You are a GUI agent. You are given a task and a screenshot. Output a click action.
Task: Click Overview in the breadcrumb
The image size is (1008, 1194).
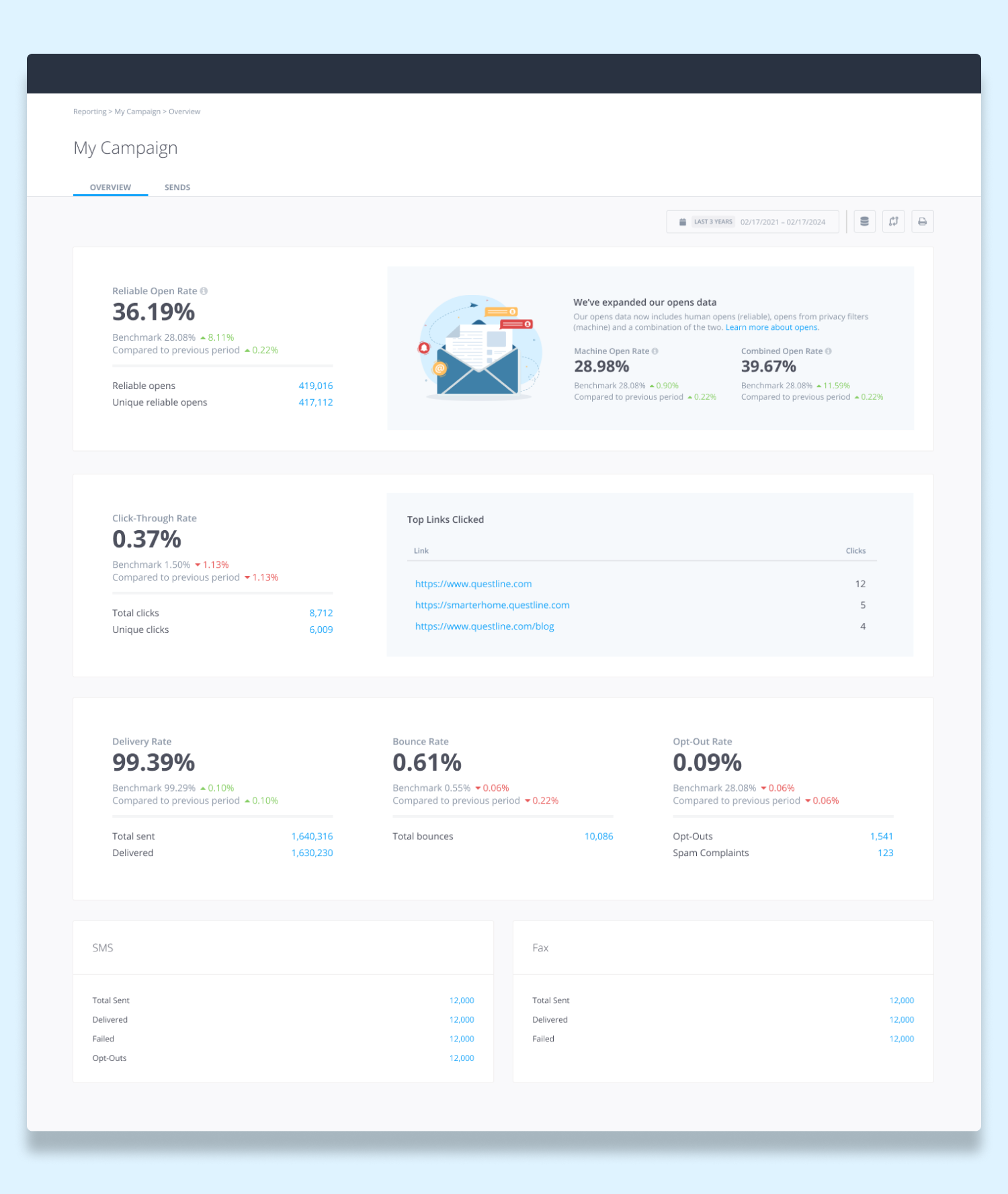pos(184,112)
